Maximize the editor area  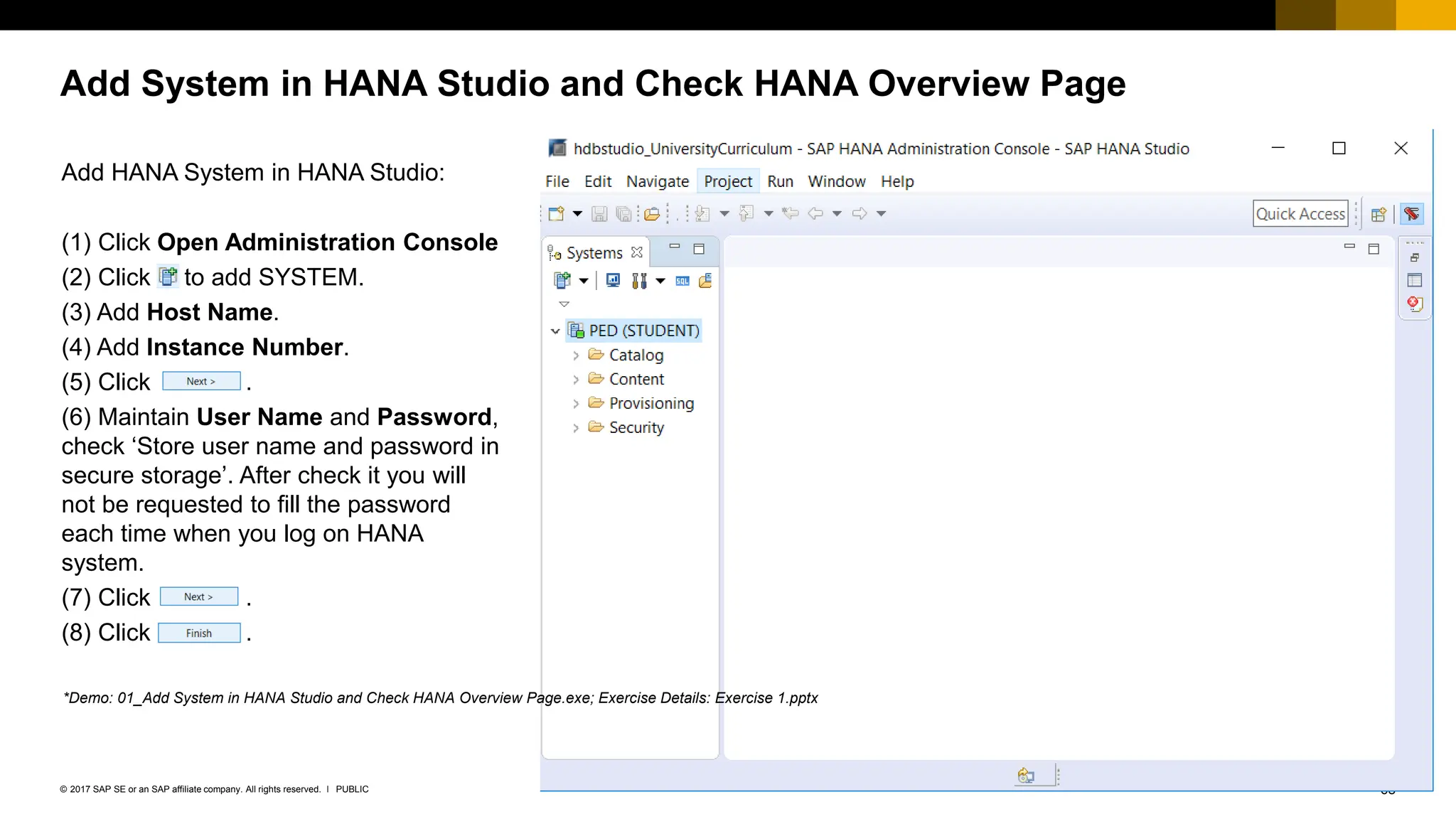pos(1374,249)
